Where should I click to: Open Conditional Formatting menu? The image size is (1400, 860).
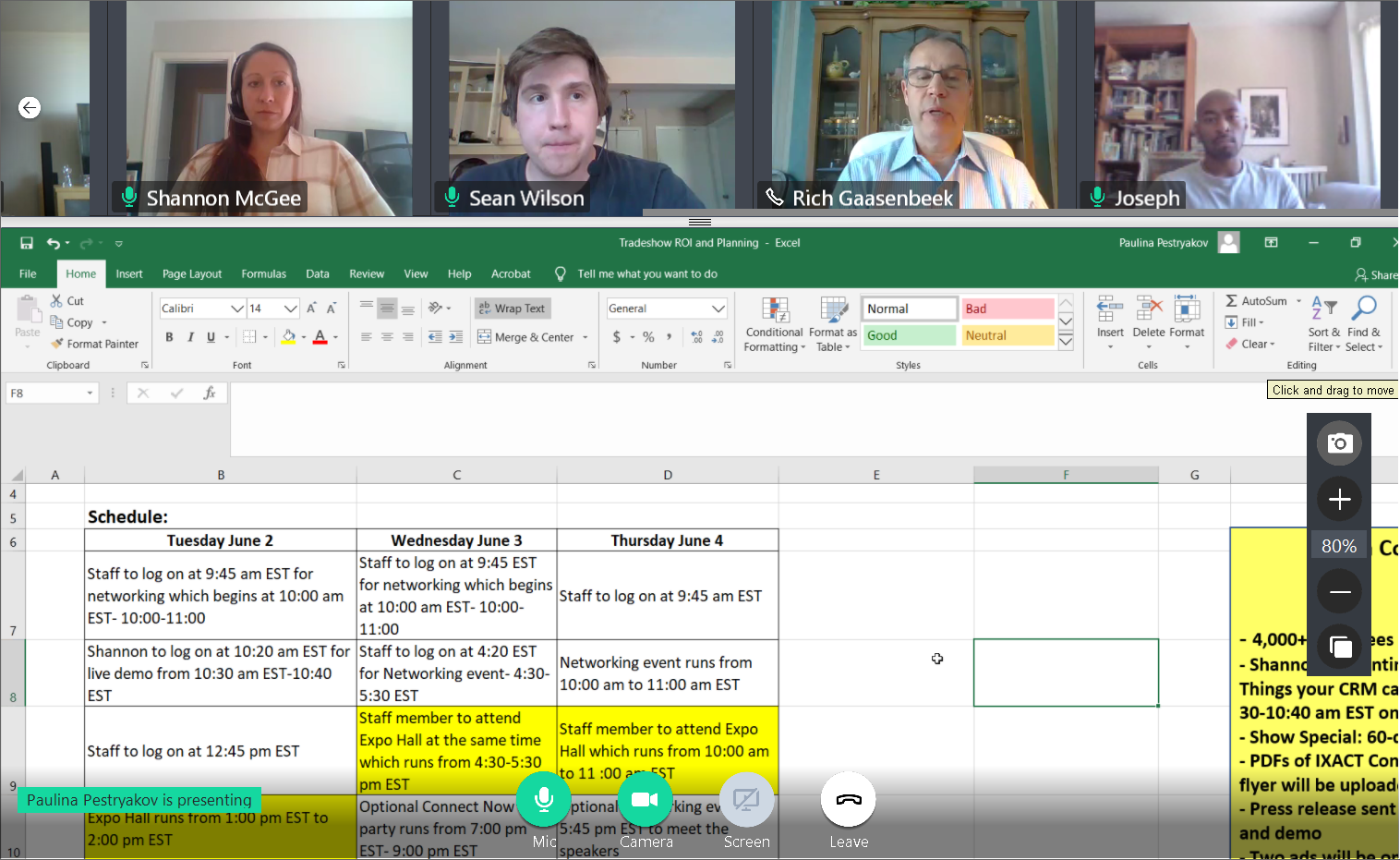pyautogui.click(x=774, y=324)
